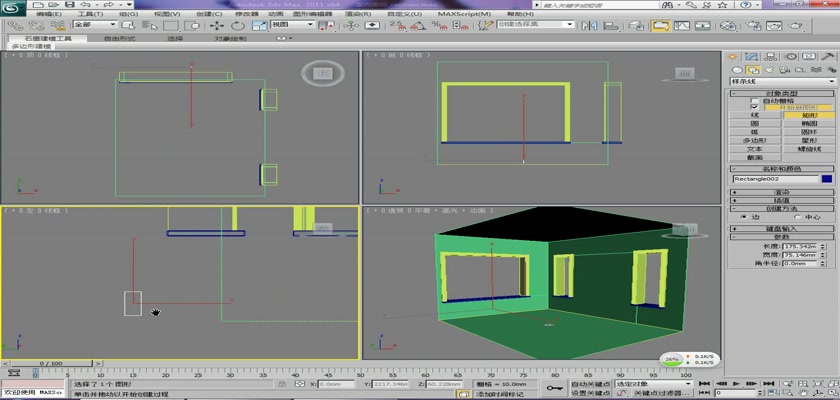This screenshot has width=840, height=400.
Task: Click the 长度 length value field
Action: coord(799,246)
